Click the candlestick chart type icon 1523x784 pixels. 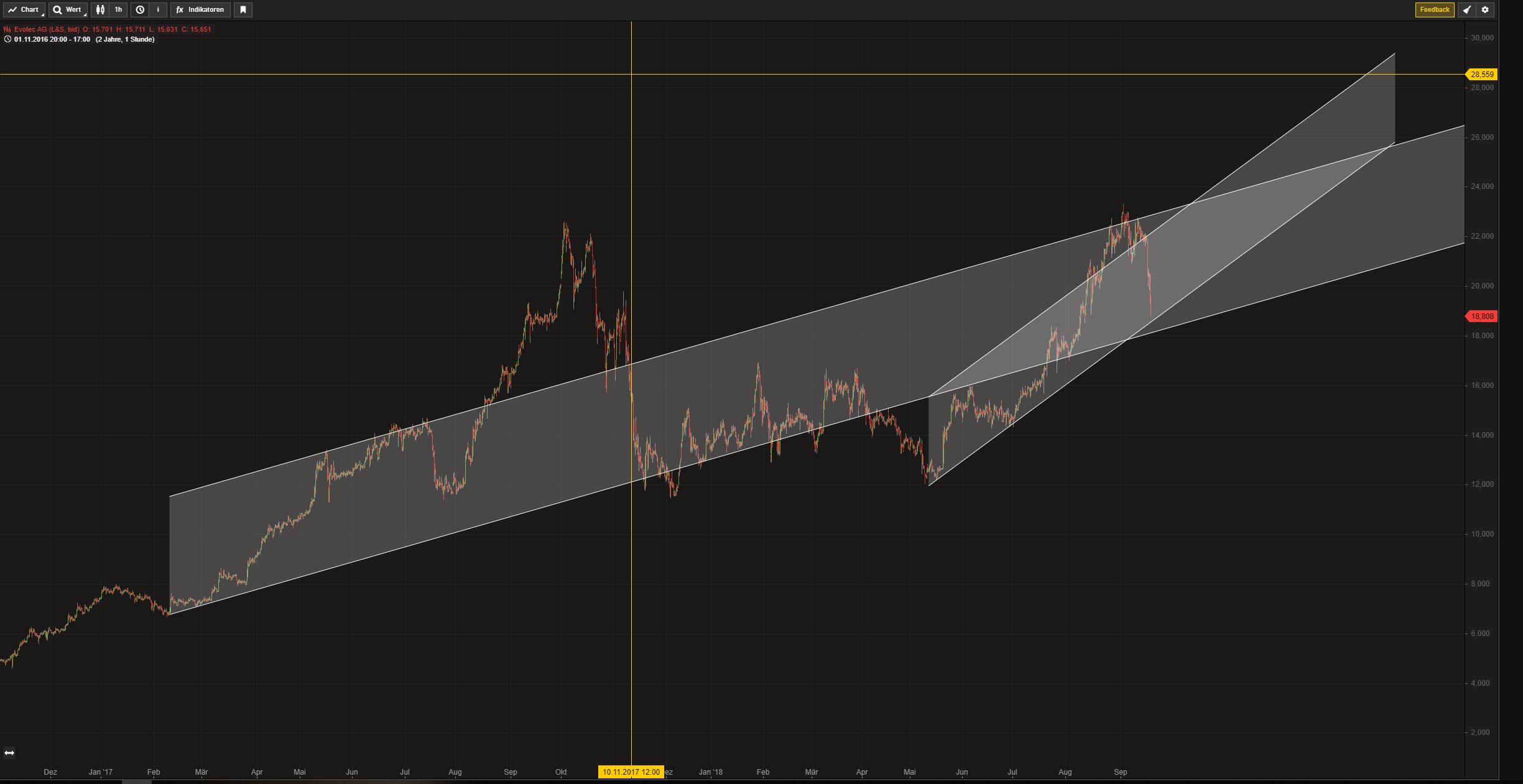(x=100, y=10)
